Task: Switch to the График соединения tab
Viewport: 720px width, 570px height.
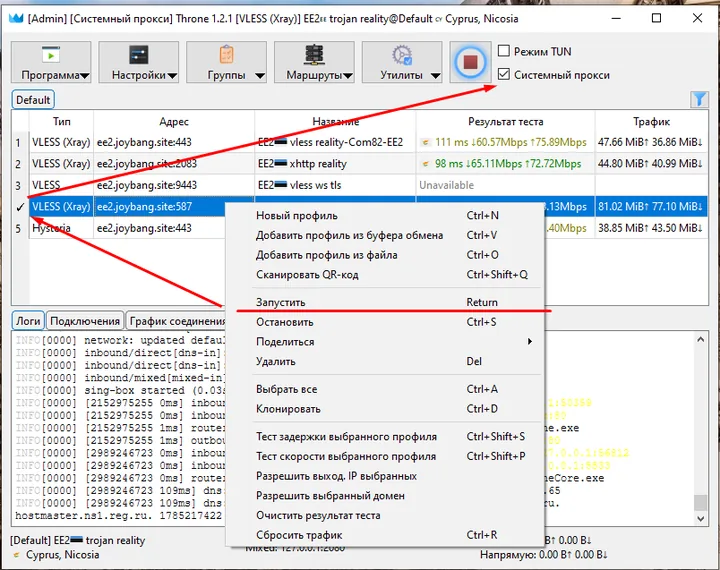Action: tap(177, 321)
